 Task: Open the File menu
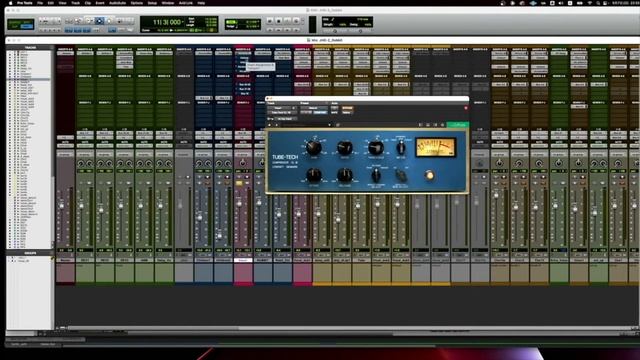point(40,3)
